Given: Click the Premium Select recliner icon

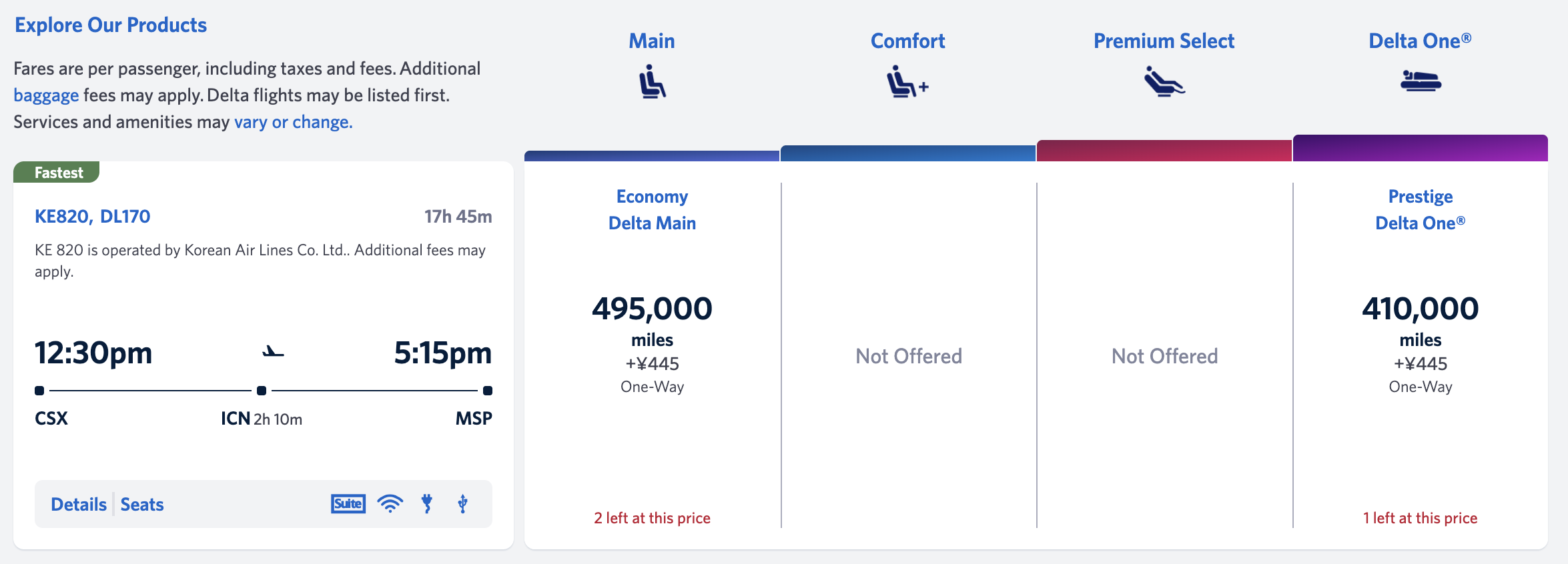Looking at the screenshot, I should pyautogui.click(x=1164, y=82).
